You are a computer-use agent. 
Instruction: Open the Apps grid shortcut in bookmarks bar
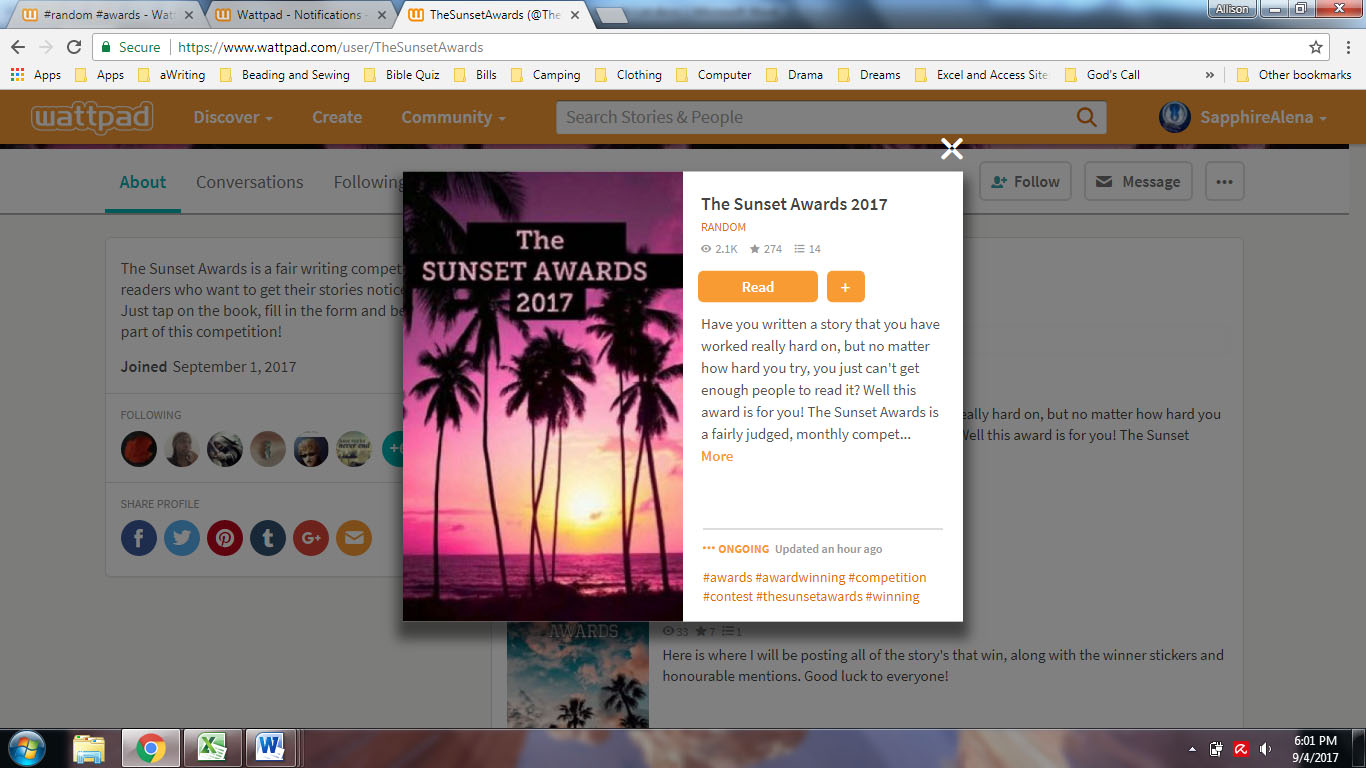click(36, 75)
